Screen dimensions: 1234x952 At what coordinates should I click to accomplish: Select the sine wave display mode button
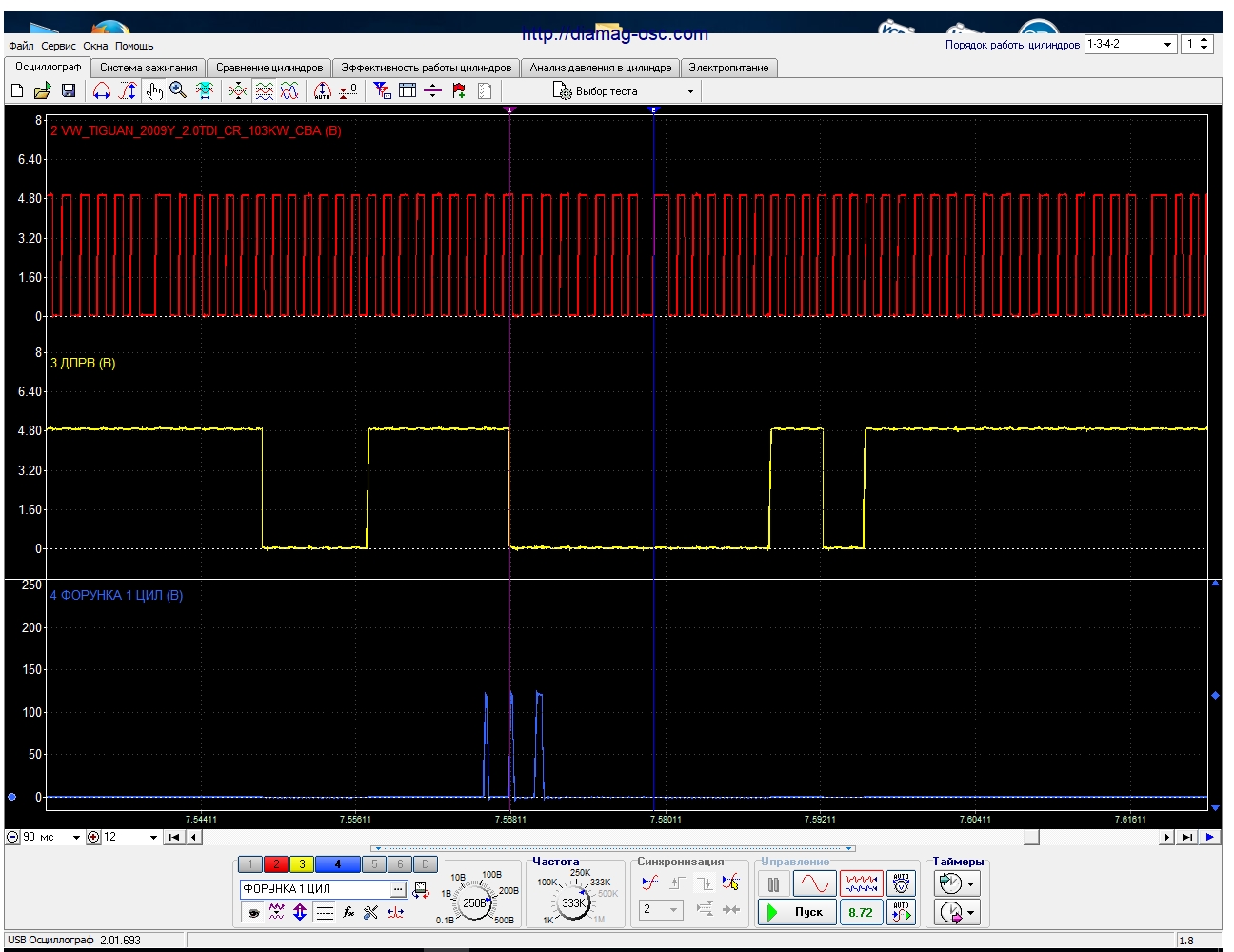click(815, 884)
